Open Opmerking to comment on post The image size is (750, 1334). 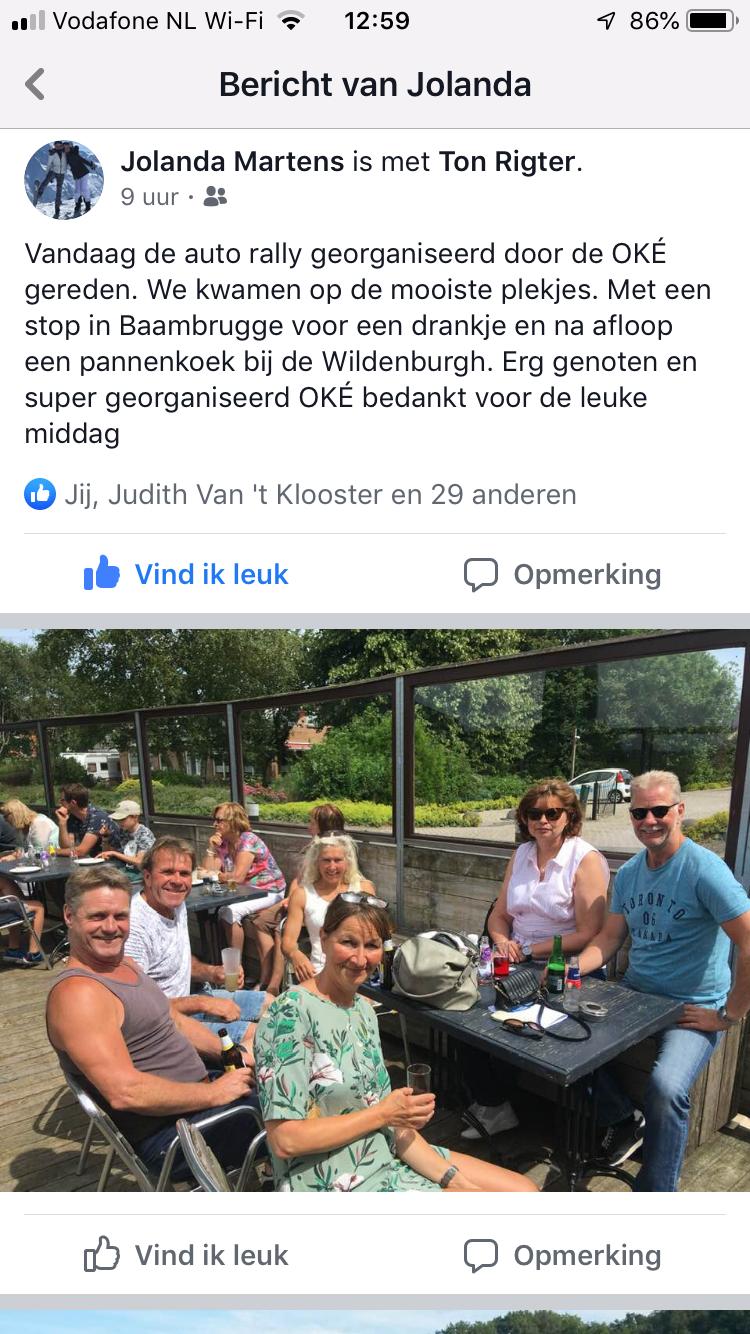(562, 574)
